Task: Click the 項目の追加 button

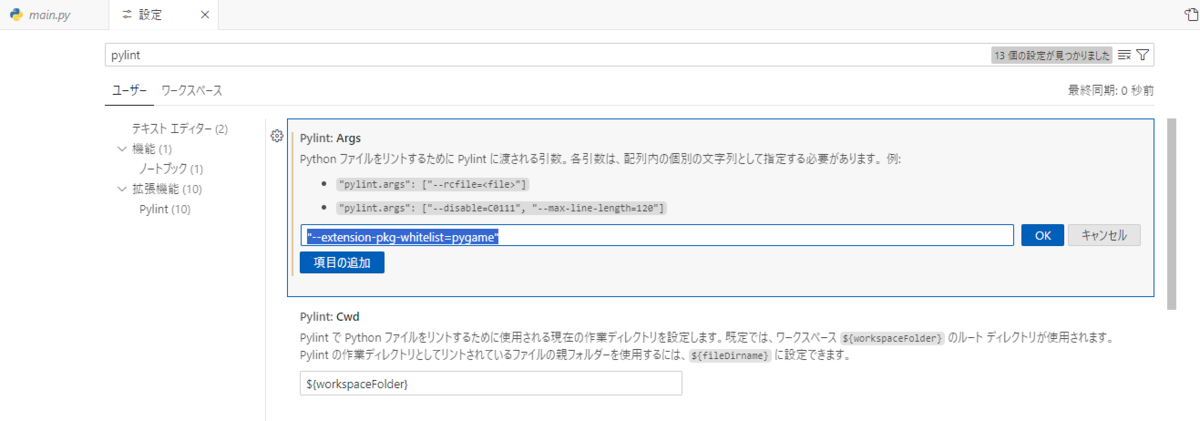Action: point(342,263)
